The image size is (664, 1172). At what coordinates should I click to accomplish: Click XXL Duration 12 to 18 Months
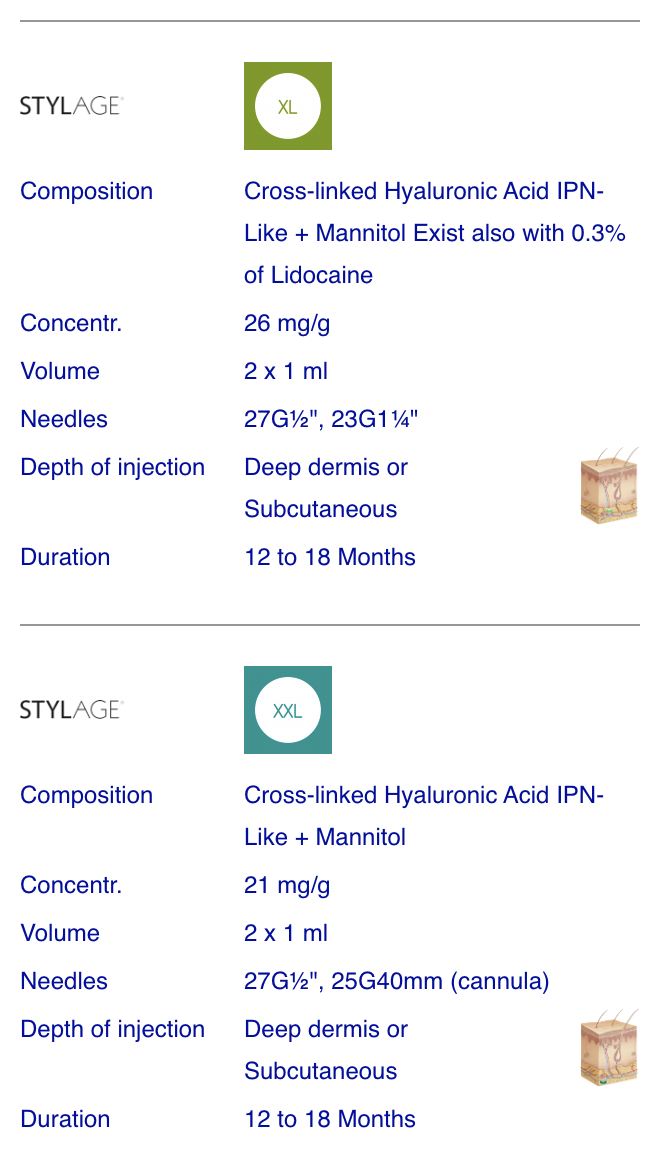pos(330,1120)
